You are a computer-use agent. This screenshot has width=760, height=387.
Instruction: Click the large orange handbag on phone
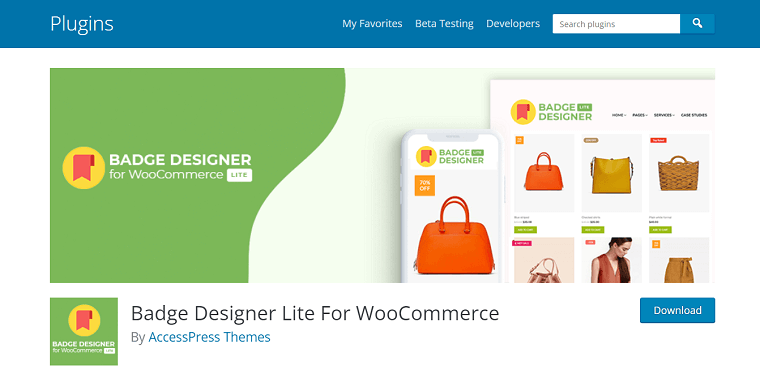tap(454, 235)
